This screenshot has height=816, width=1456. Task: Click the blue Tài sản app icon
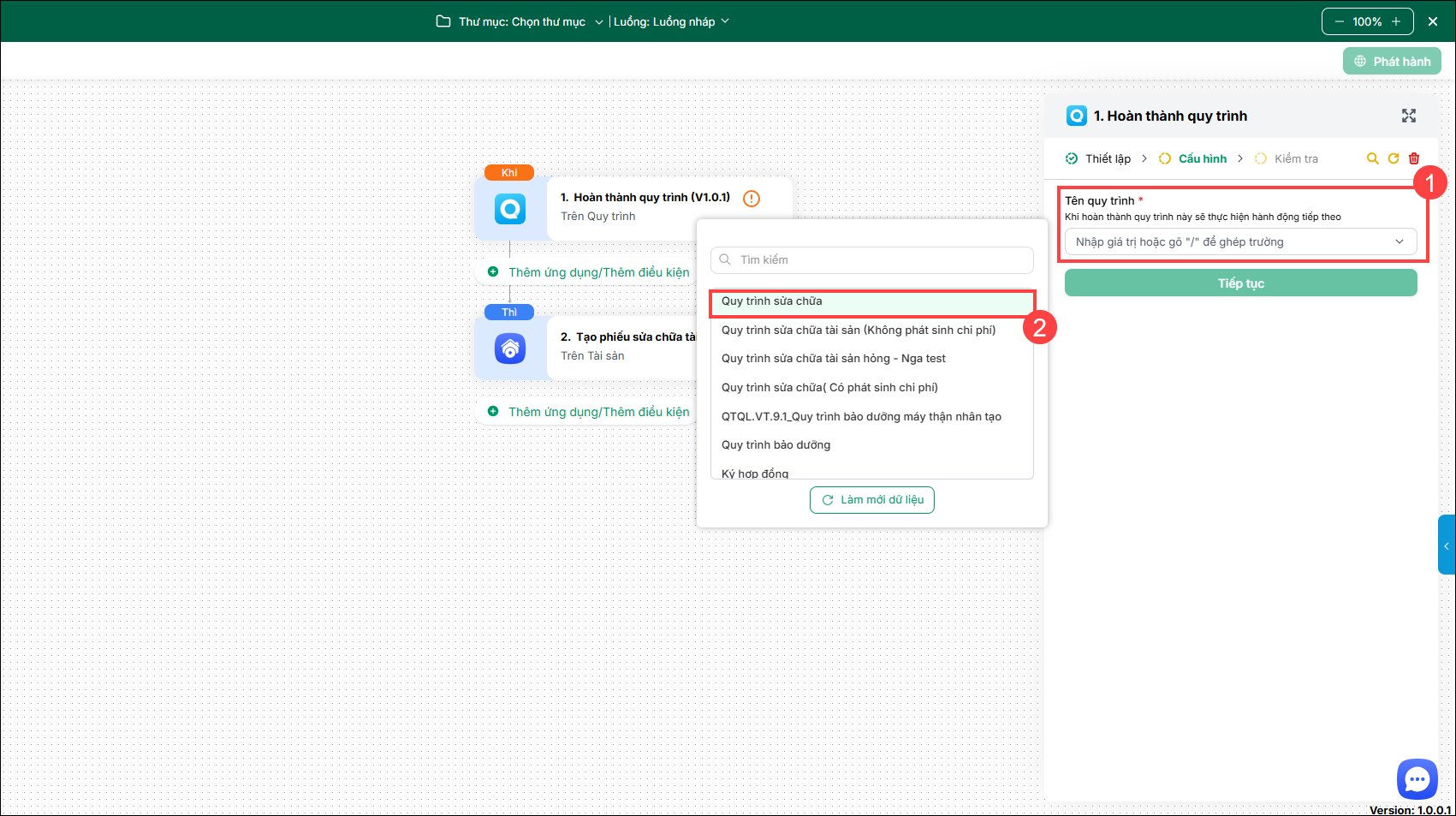[510, 348]
